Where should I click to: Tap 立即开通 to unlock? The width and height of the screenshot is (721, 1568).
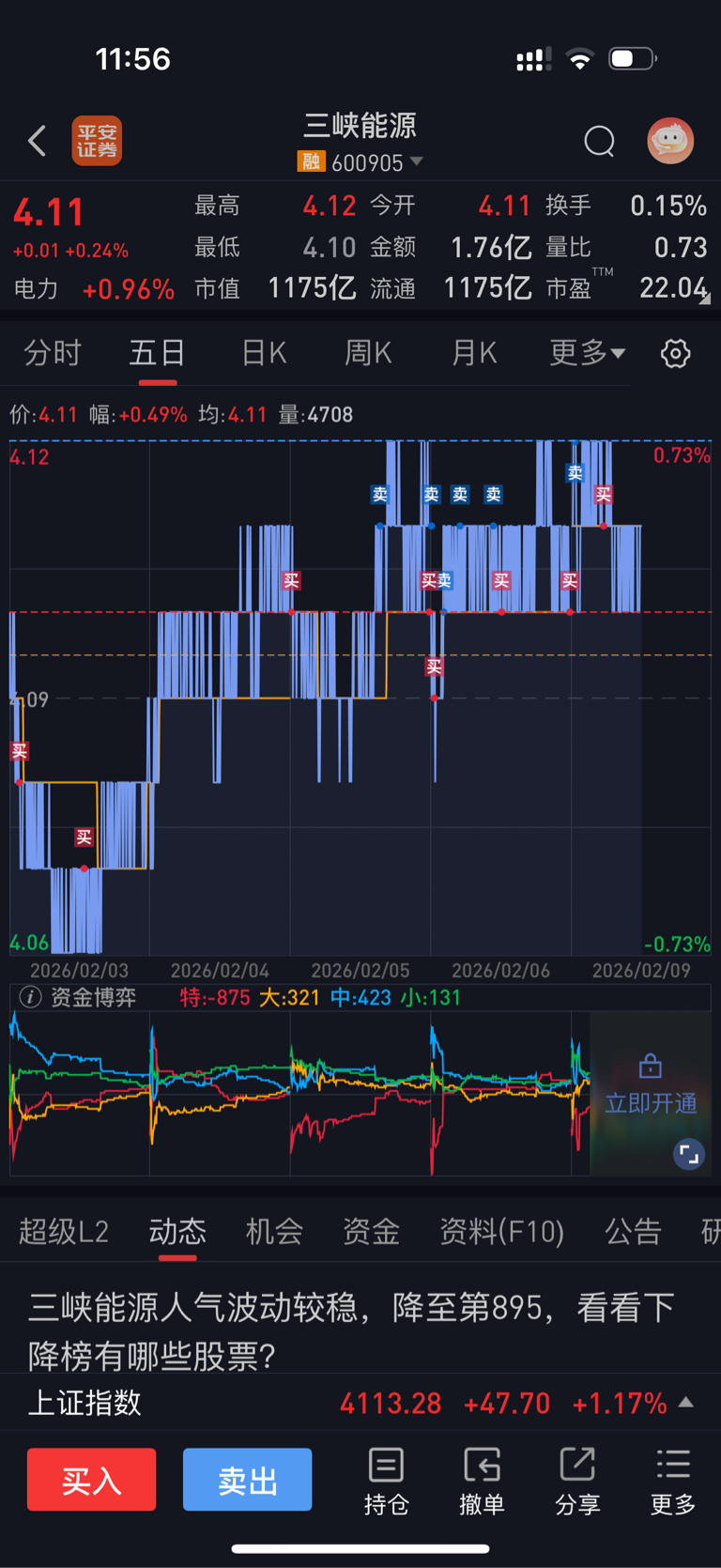(x=650, y=1103)
